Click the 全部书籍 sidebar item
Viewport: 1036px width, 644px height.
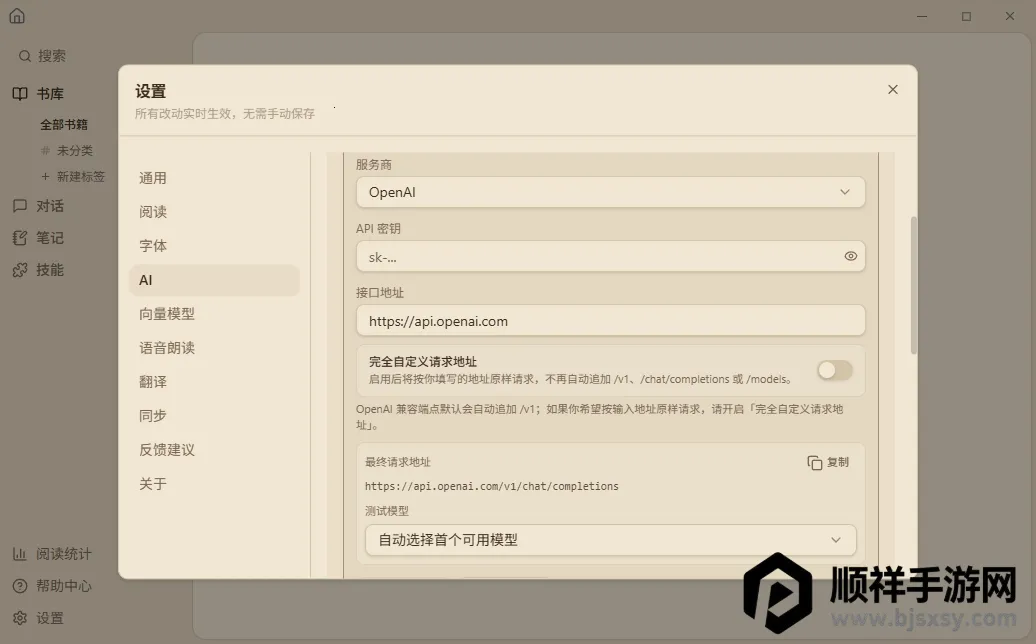63,124
